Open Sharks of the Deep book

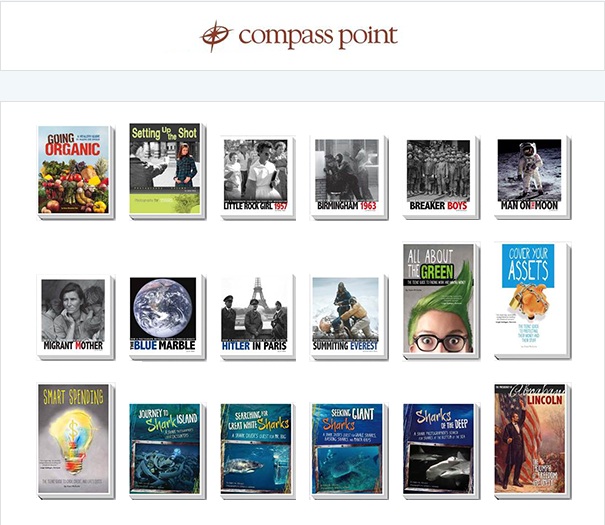pyautogui.click(x=441, y=451)
